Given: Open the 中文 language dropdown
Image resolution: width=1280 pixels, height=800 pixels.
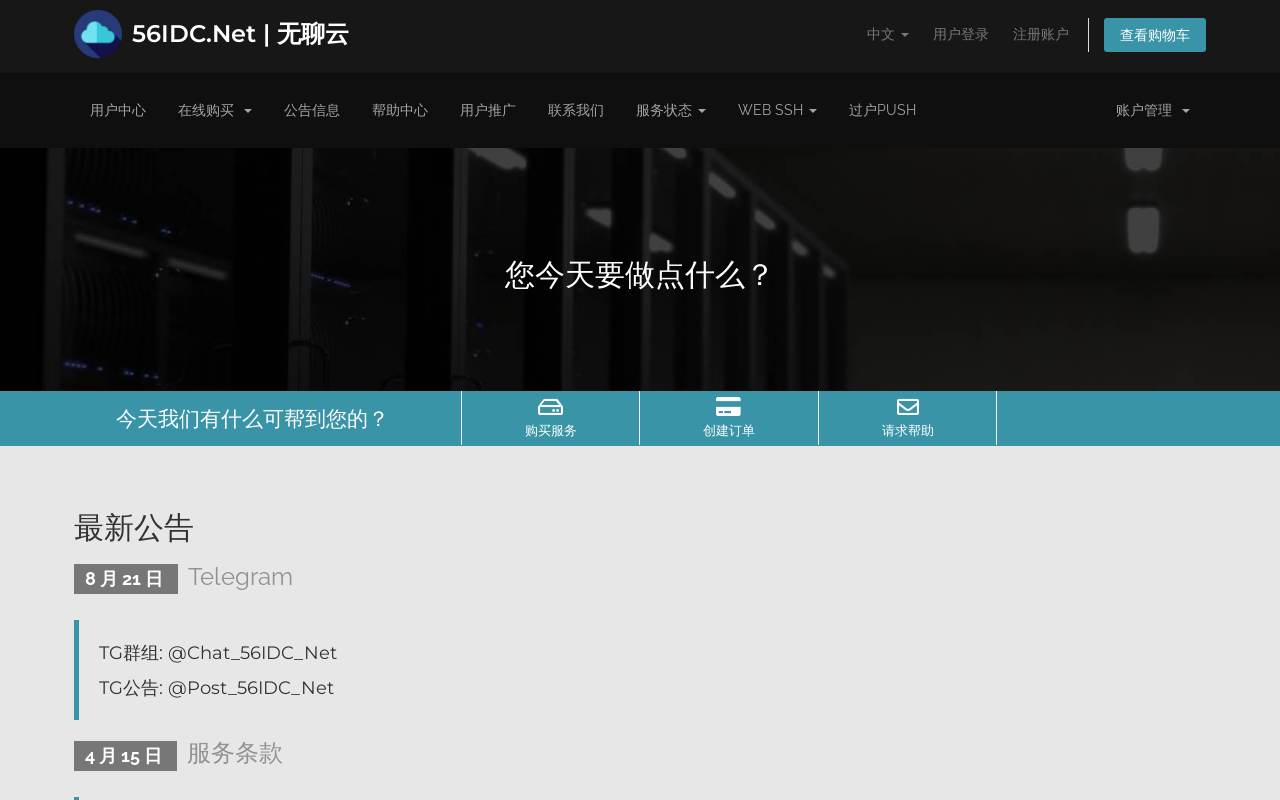Looking at the screenshot, I should [x=888, y=35].
